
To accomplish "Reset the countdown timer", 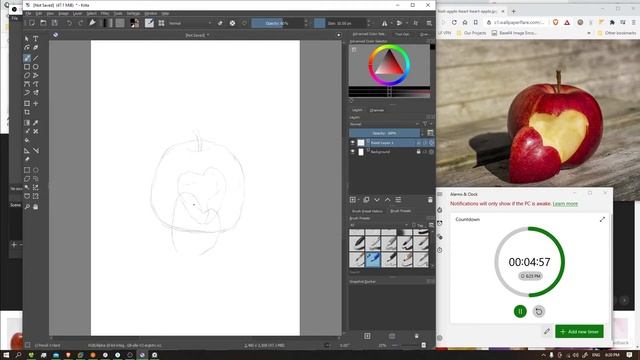I will click(x=539, y=311).
